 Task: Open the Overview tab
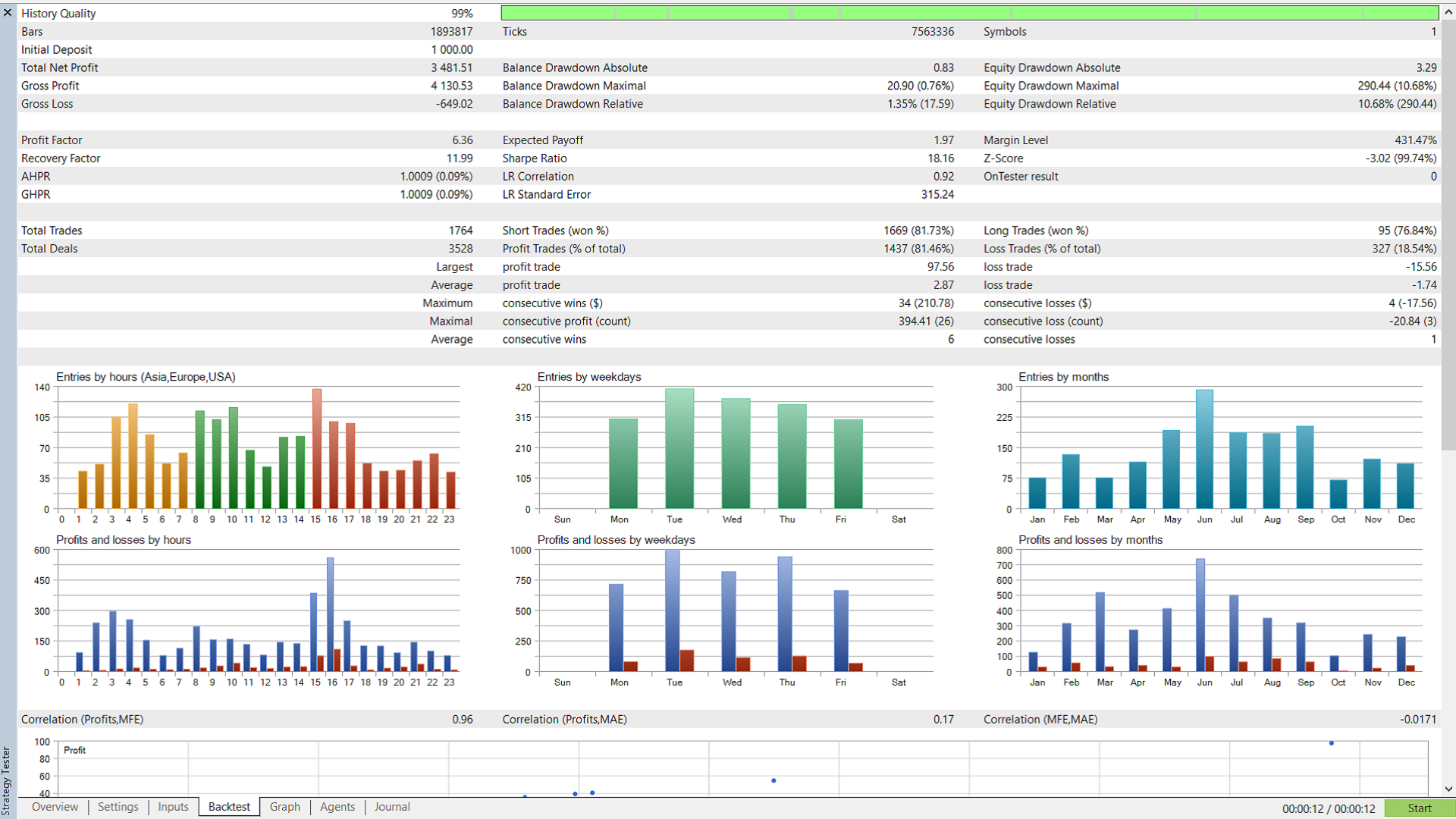[55, 807]
